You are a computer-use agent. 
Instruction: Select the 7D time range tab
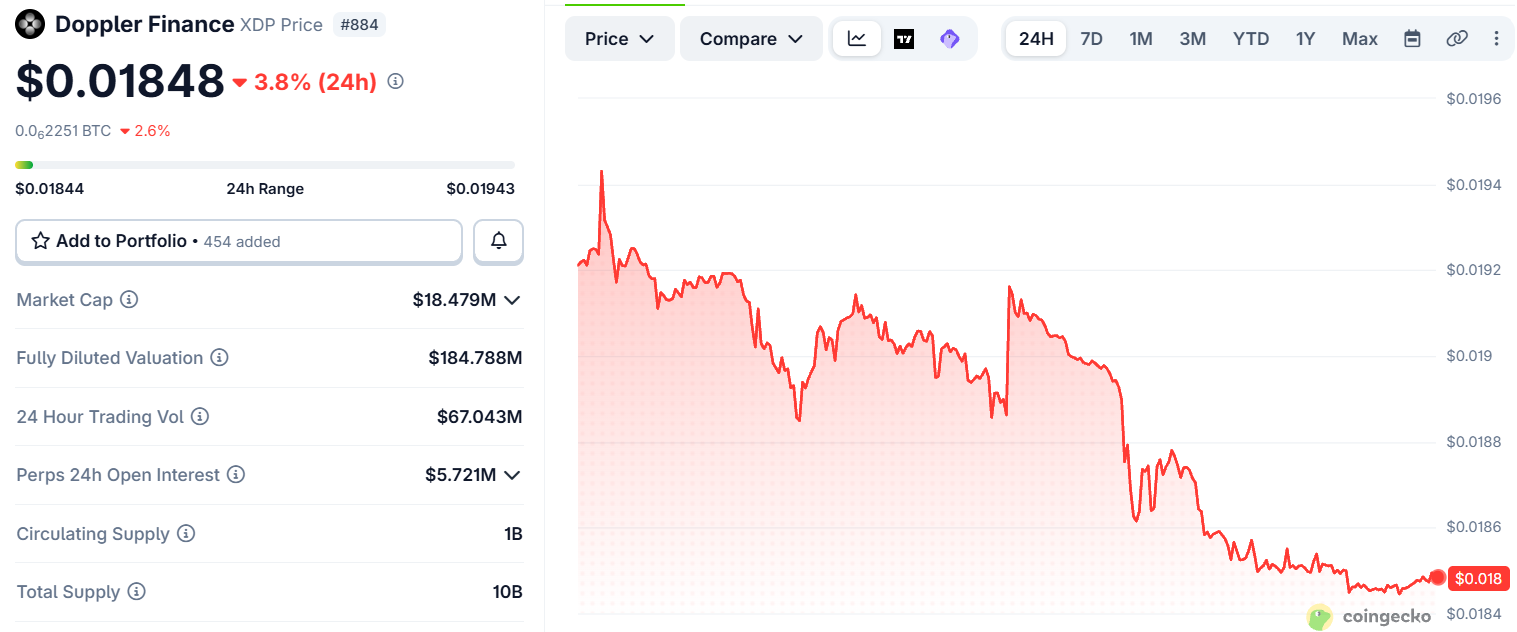(1091, 39)
